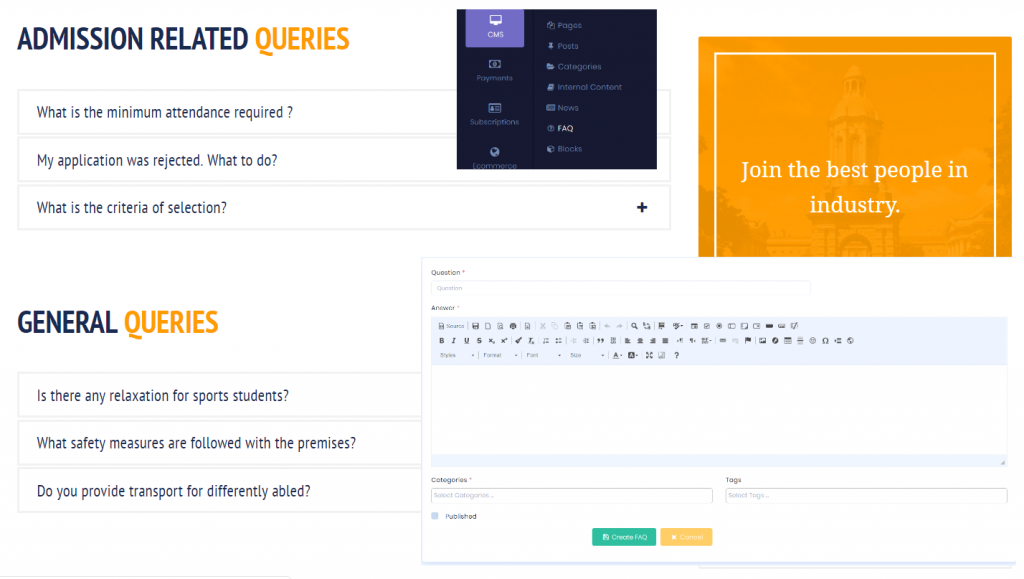Click the Create FAQ button
This screenshot has height=579, width=1024.
pyautogui.click(x=623, y=537)
